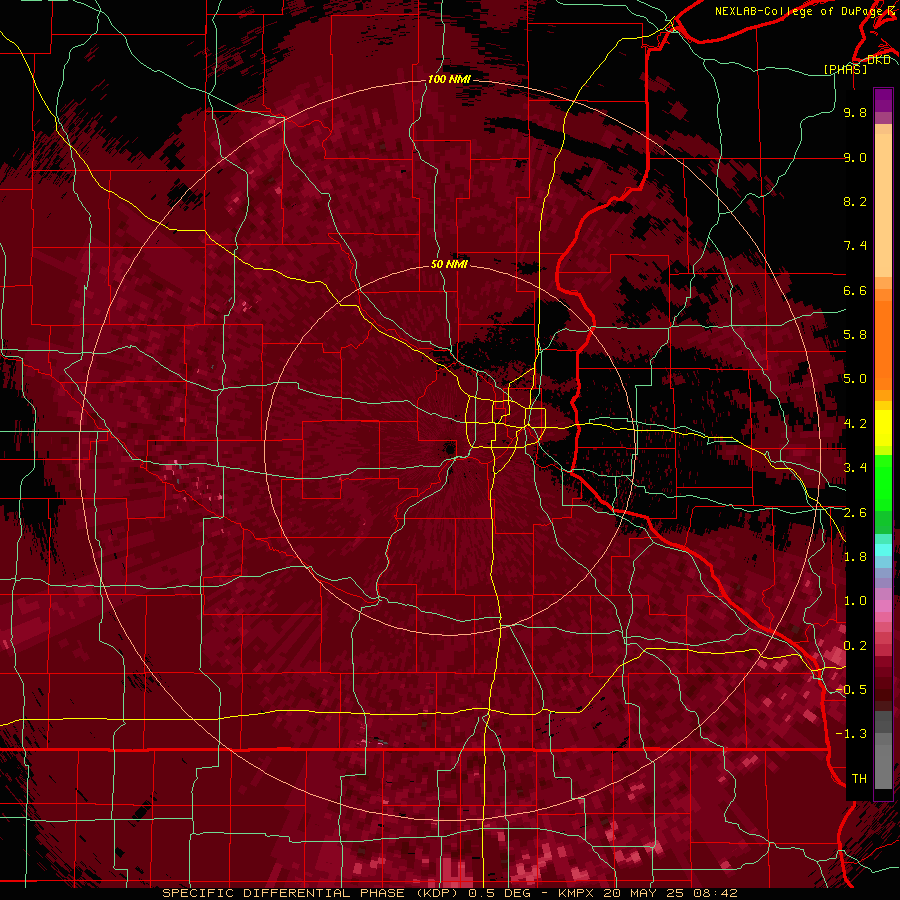Select the 1.0 value on color scale
The image size is (900, 900).
pyautogui.click(x=855, y=601)
